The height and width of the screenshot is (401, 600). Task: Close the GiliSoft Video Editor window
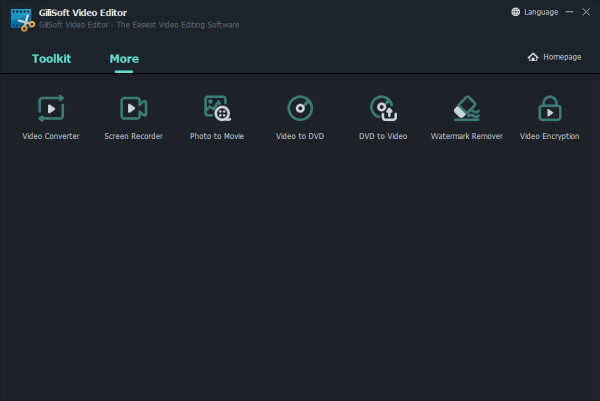pyautogui.click(x=586, y=12)
